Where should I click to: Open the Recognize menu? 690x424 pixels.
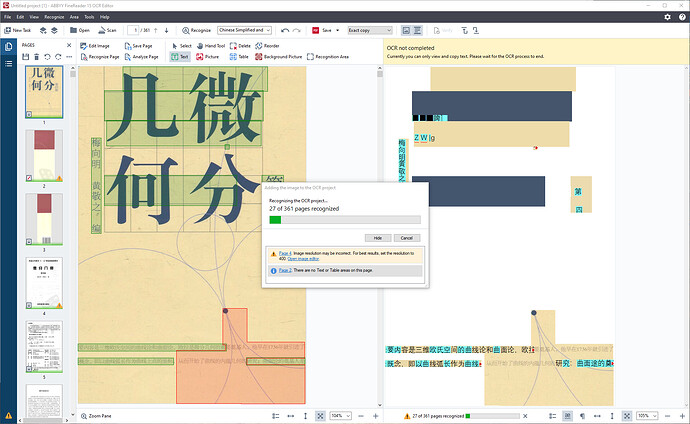[54, 17]
